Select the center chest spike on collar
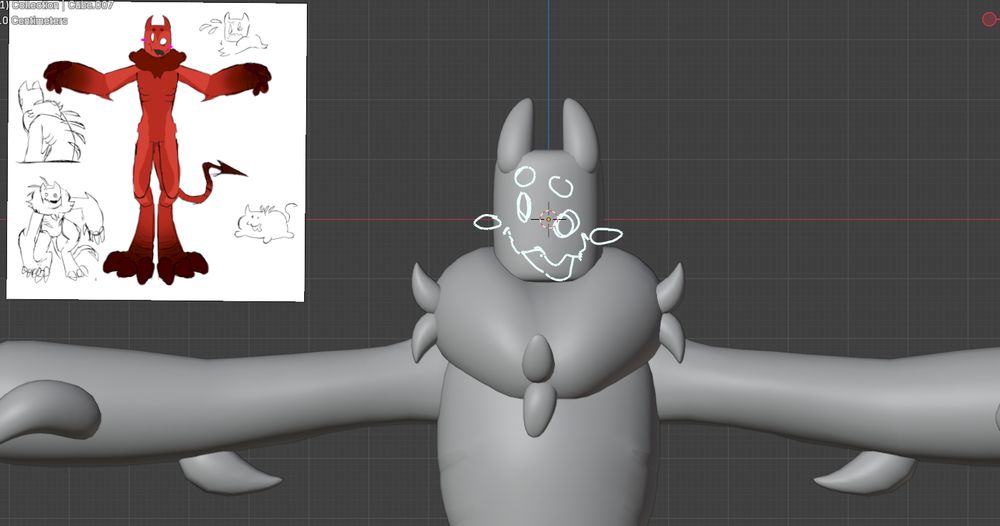 click(538, 358)
